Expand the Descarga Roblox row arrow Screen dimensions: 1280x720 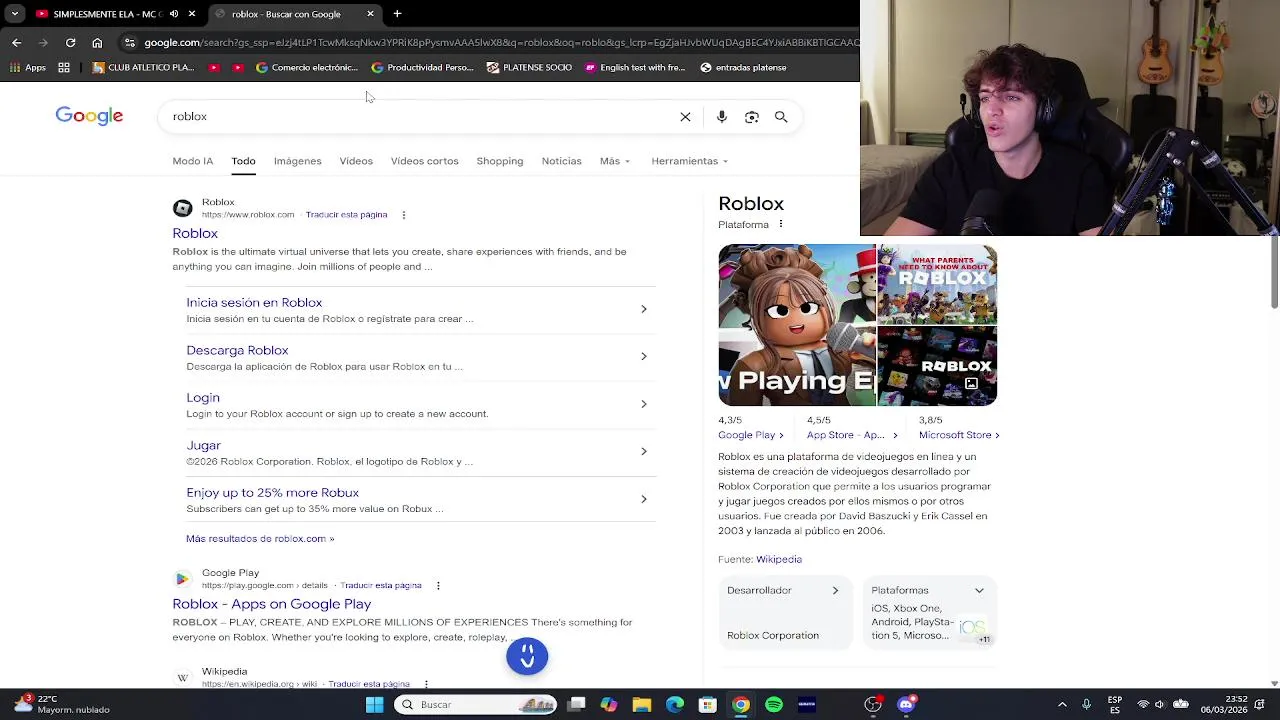(x=643, y=356)
